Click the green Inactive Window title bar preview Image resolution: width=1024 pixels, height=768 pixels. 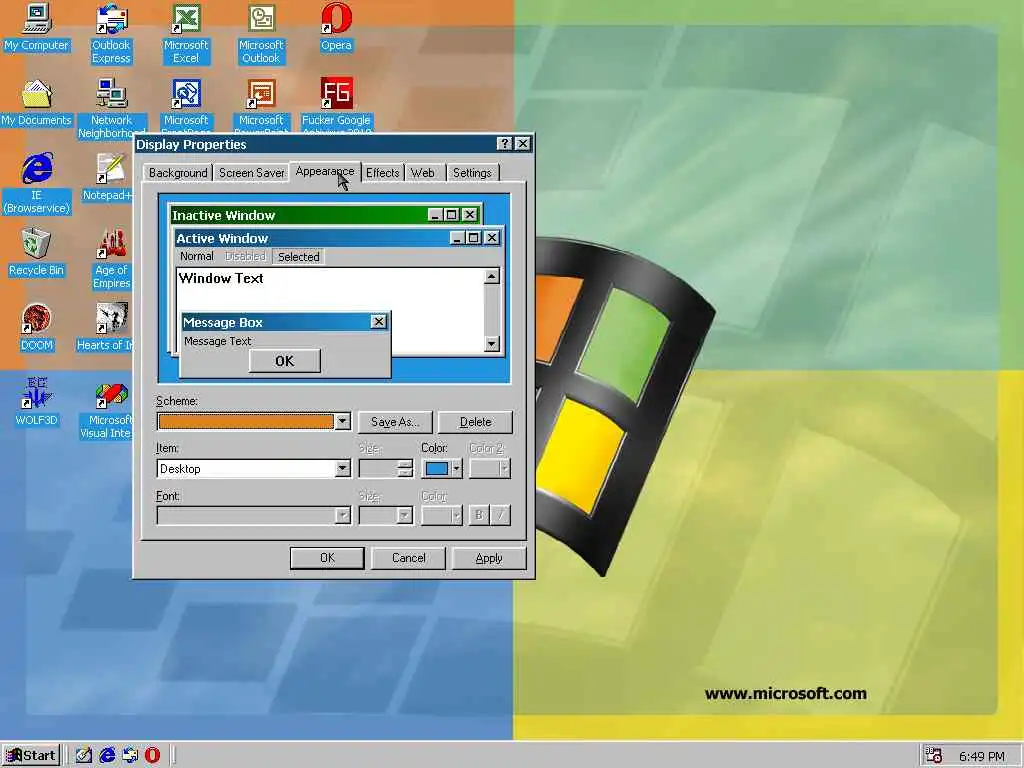325,215
